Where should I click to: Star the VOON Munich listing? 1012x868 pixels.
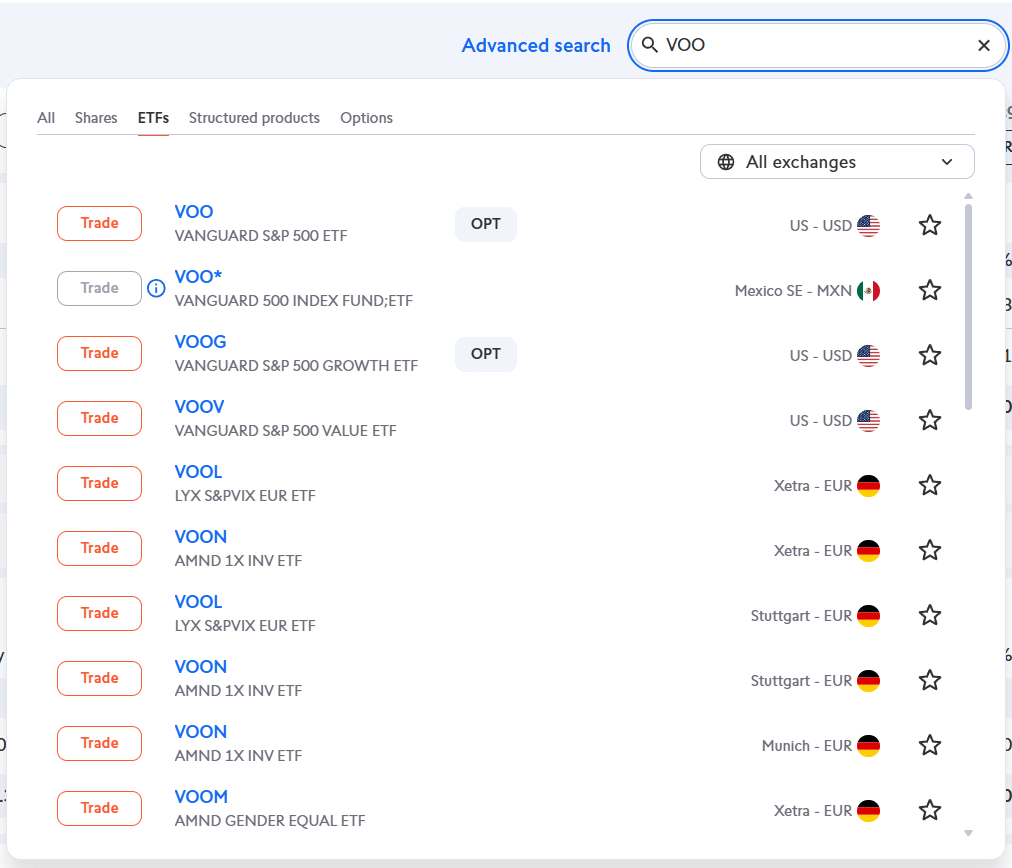[x=929, y=745]
